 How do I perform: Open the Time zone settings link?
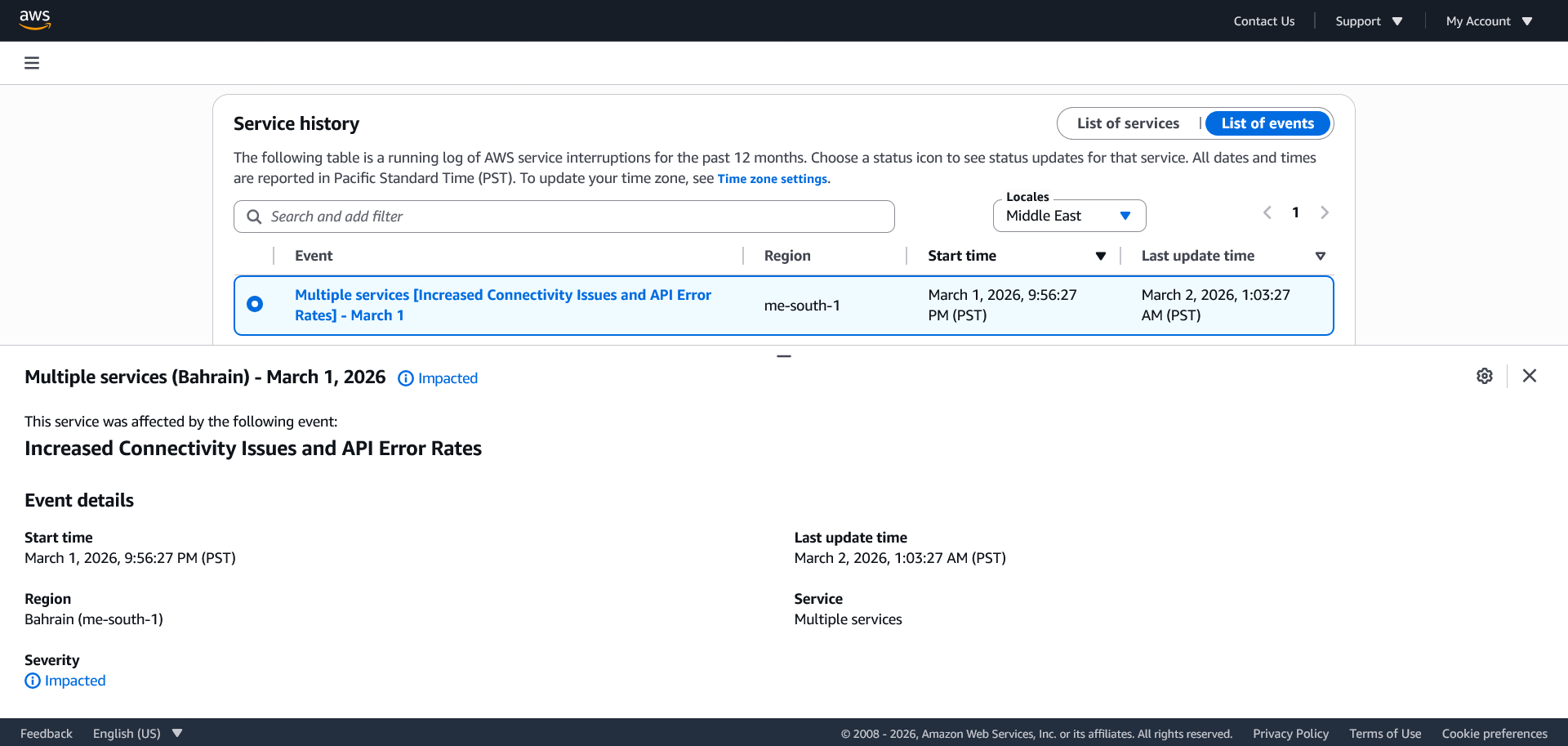[772, 179]
